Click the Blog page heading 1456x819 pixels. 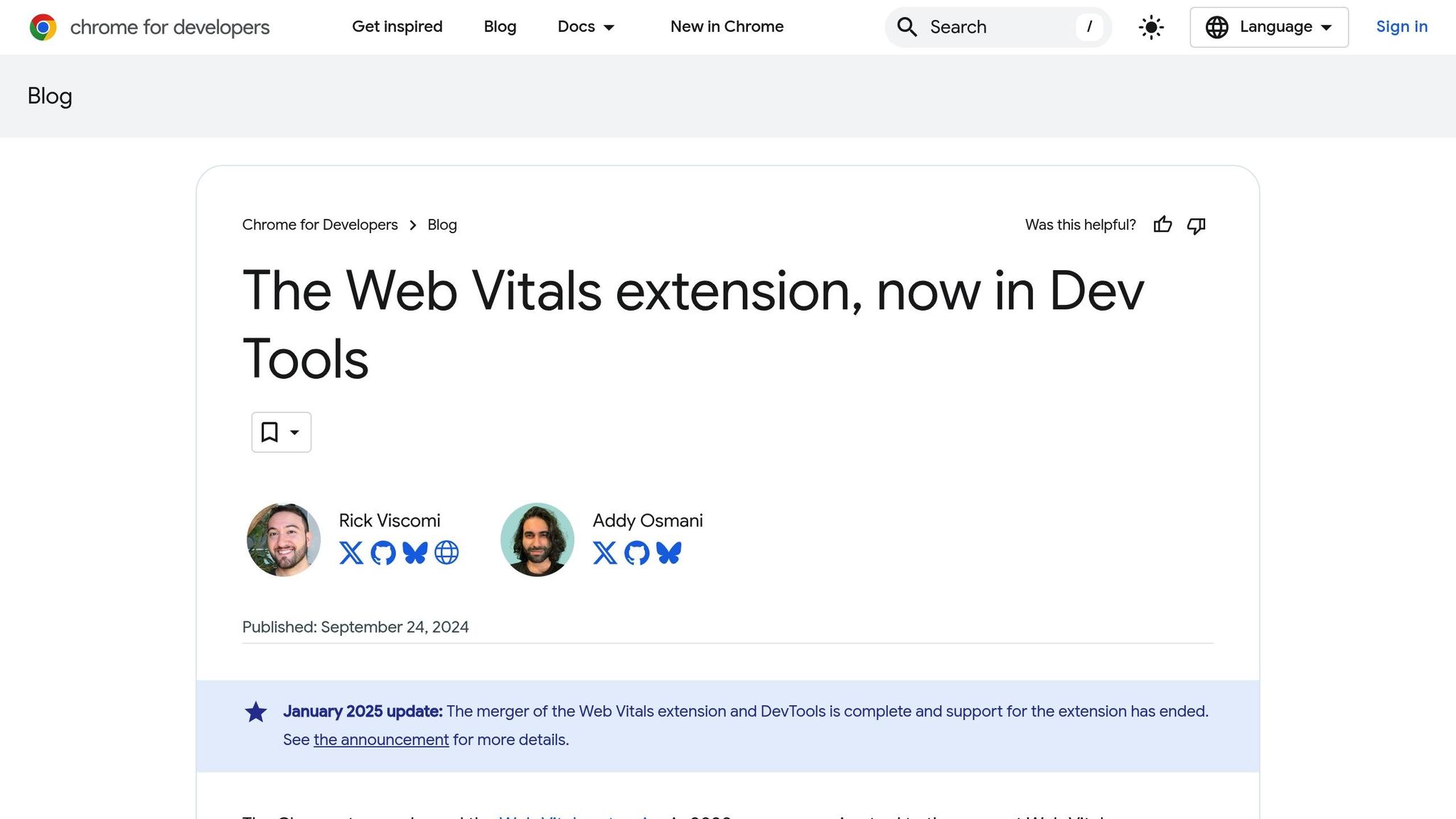click(x=50, y=96)
